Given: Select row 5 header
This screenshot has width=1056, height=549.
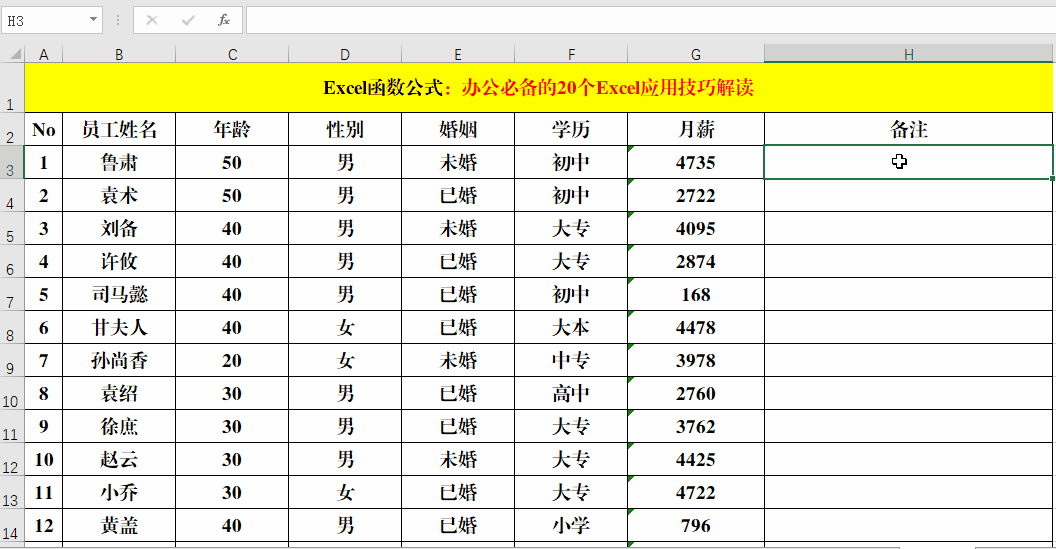Looking at the screenshot, I should [x=12, y=228].
